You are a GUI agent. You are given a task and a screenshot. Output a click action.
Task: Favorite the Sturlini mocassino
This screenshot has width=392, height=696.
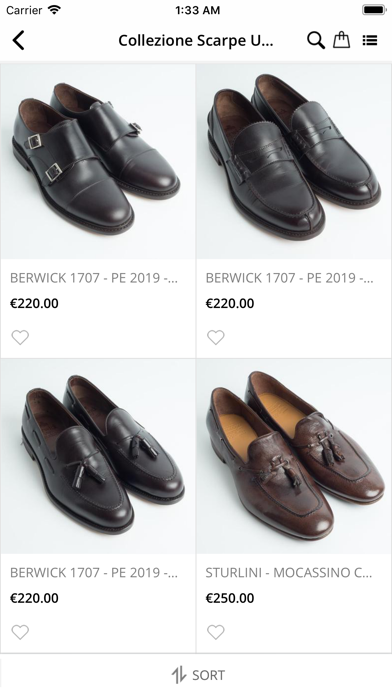tap(216, 632)
